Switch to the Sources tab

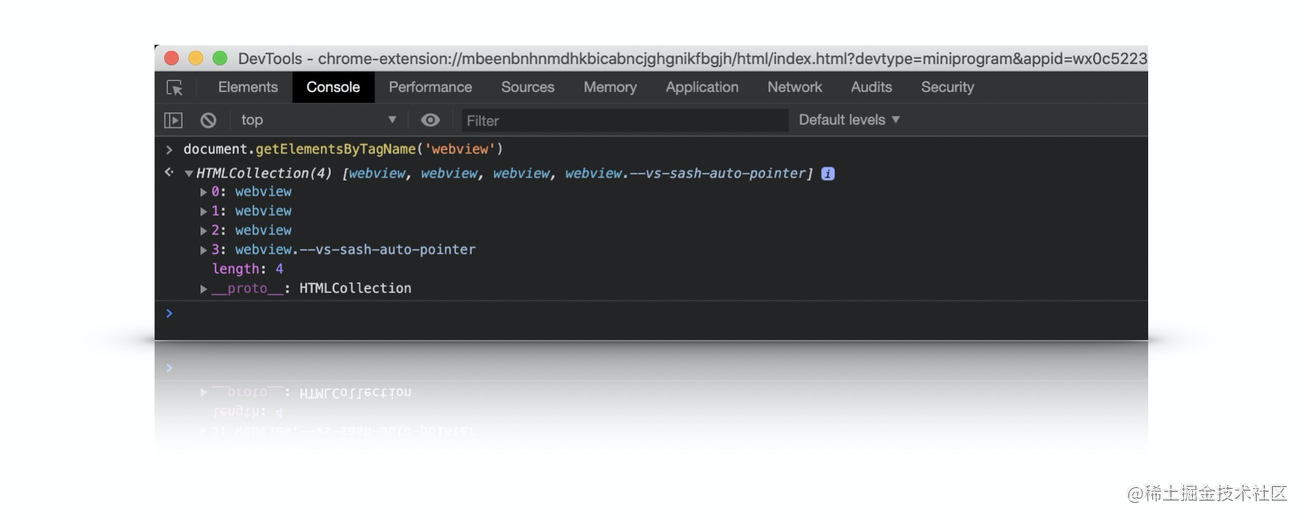point(527,88)
